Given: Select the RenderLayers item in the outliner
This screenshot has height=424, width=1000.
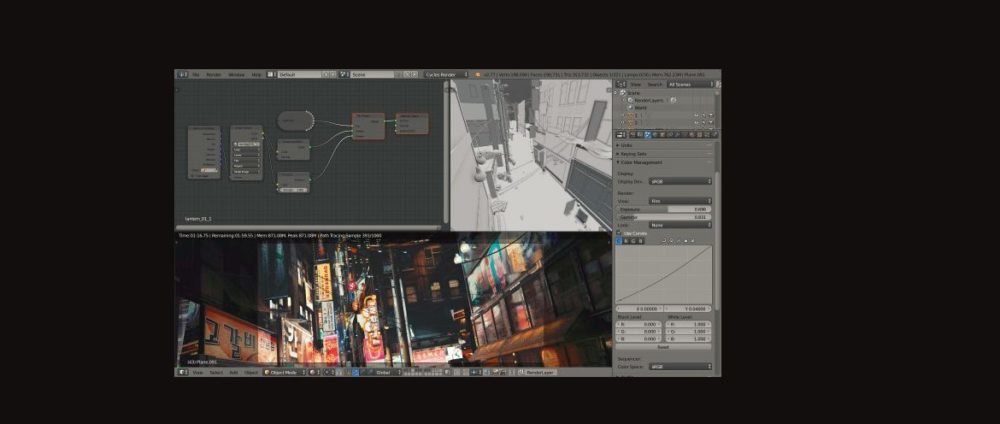Looking at the screenshot, I should click(x=649, y=100).
